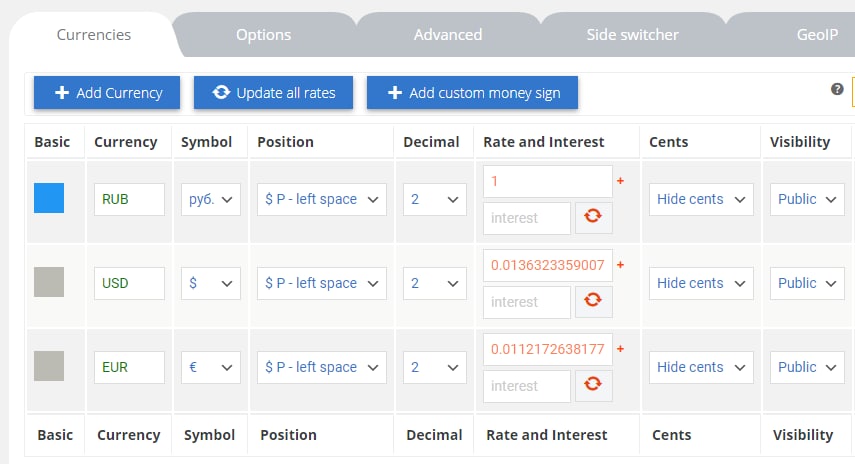855x464 pixels.
Task: Open the Side switcher tab
Action: pos(633,35)
